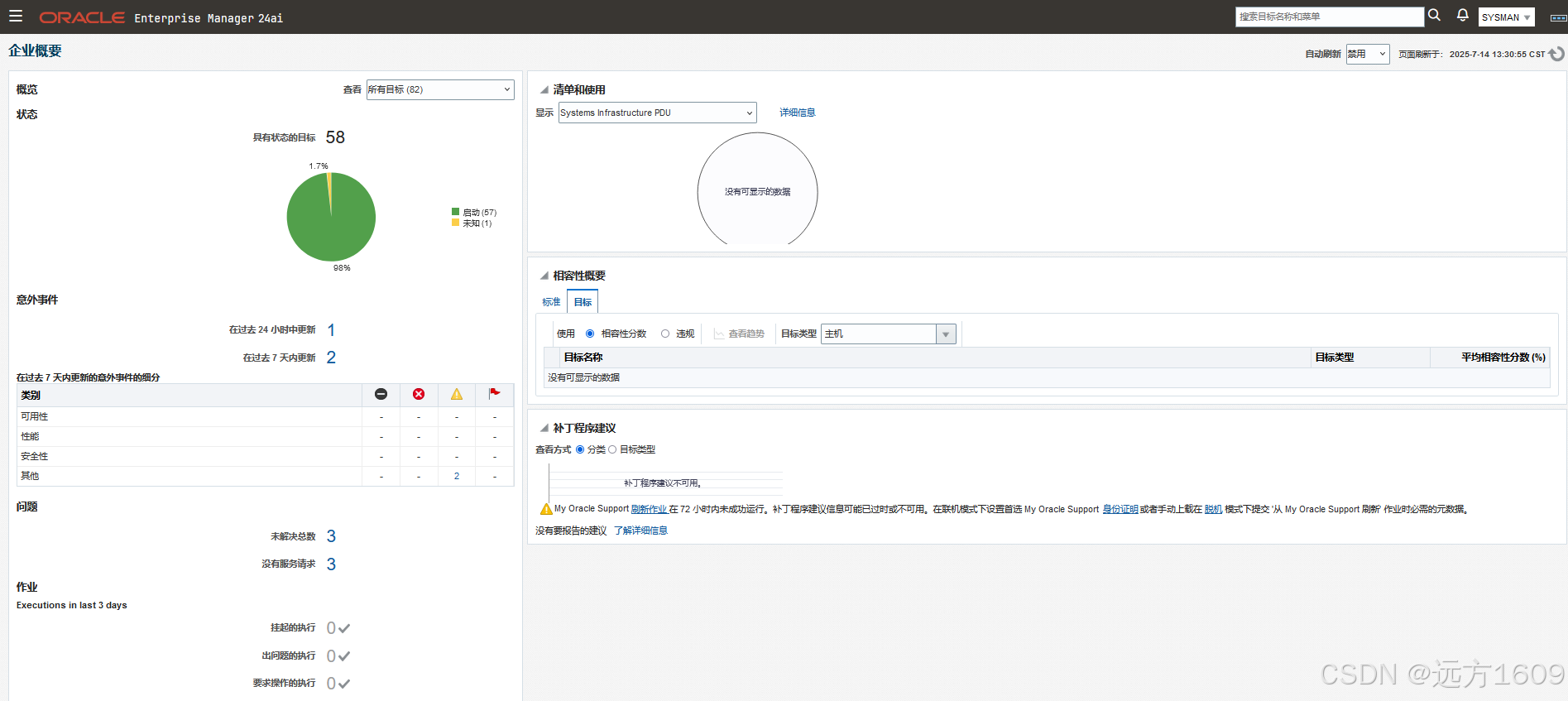
Task: Switch to the 目标 tab
Action: click(583, 302)
